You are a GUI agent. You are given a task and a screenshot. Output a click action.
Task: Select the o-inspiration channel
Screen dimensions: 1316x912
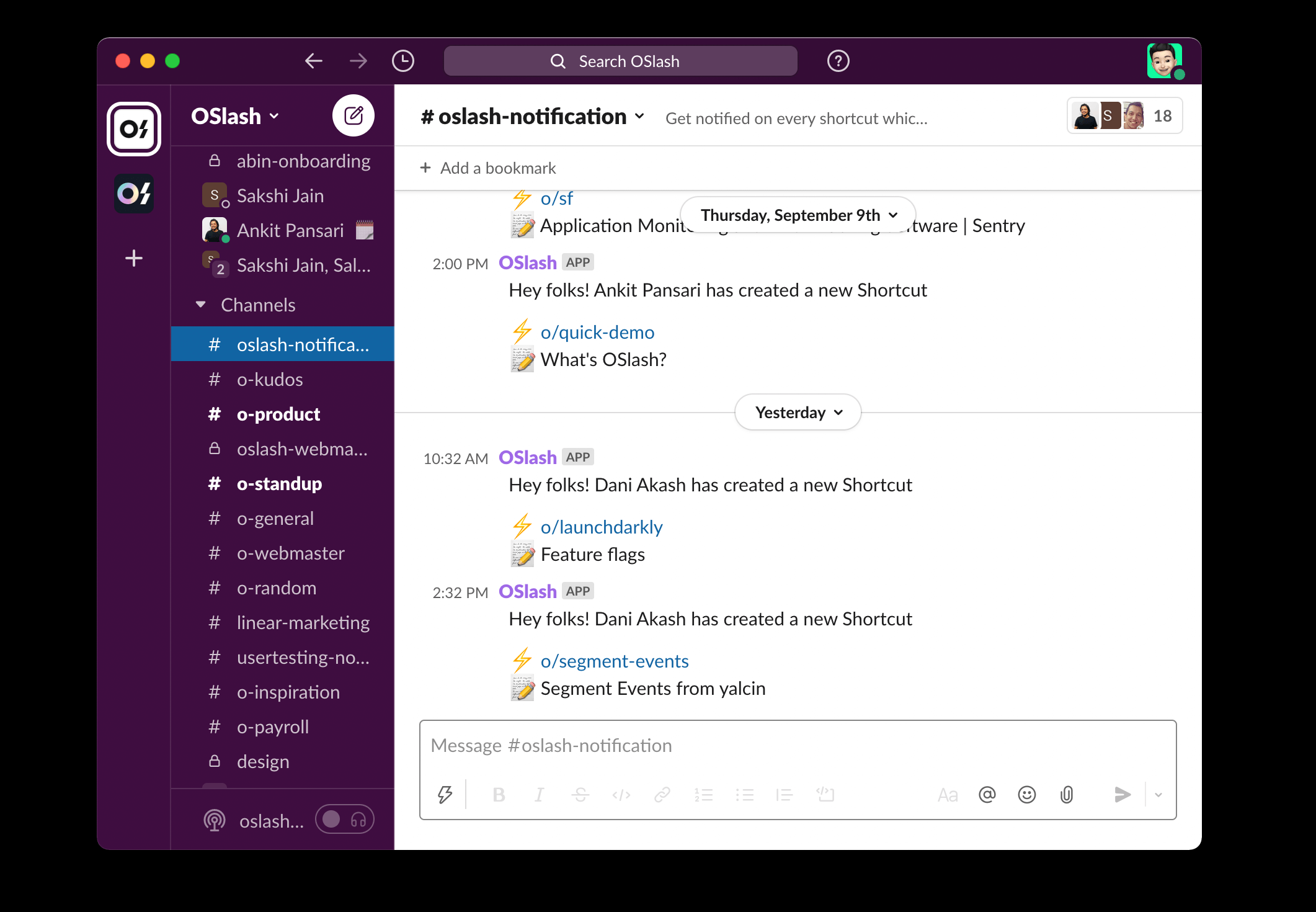pos(283,692)
